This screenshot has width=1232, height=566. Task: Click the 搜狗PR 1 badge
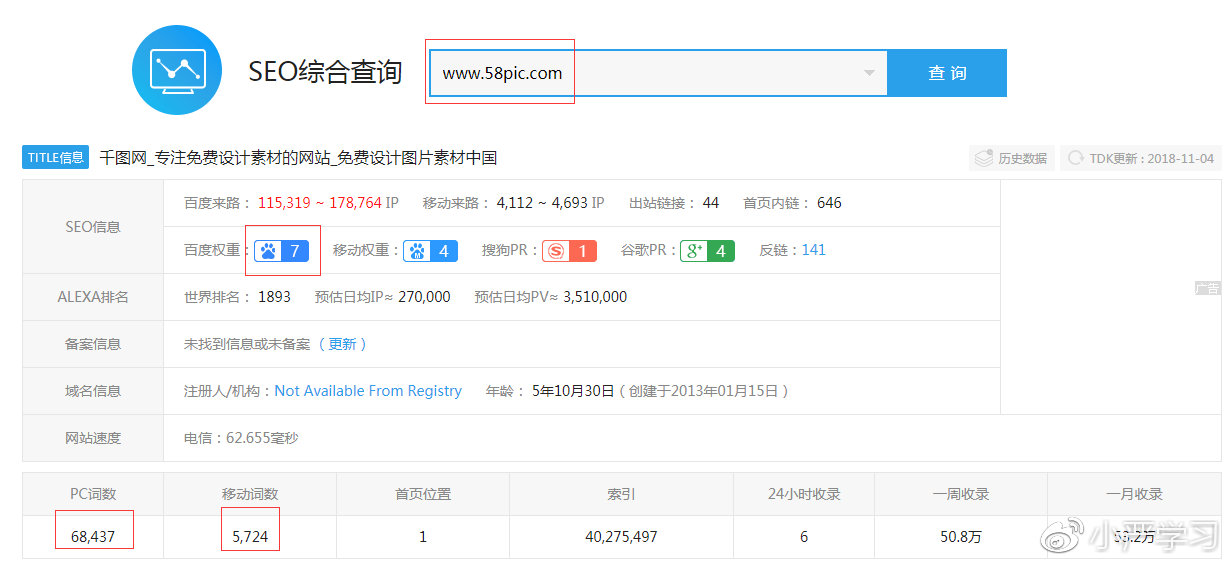(x=570, y=251)
